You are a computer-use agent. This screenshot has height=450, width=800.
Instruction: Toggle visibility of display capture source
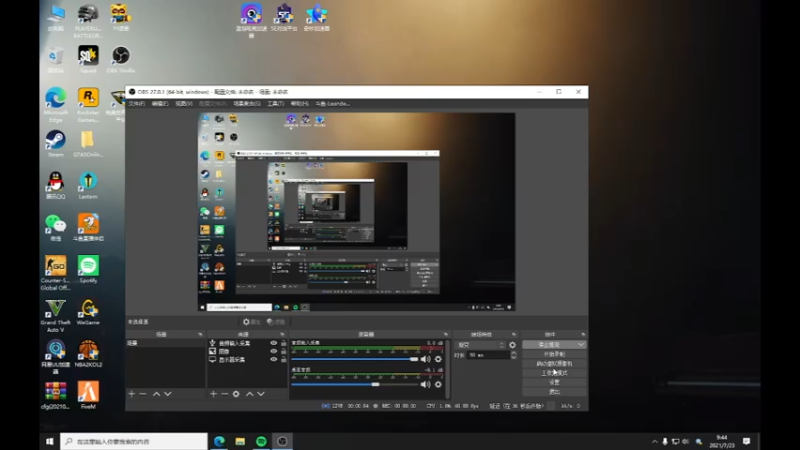pos(273,360)
